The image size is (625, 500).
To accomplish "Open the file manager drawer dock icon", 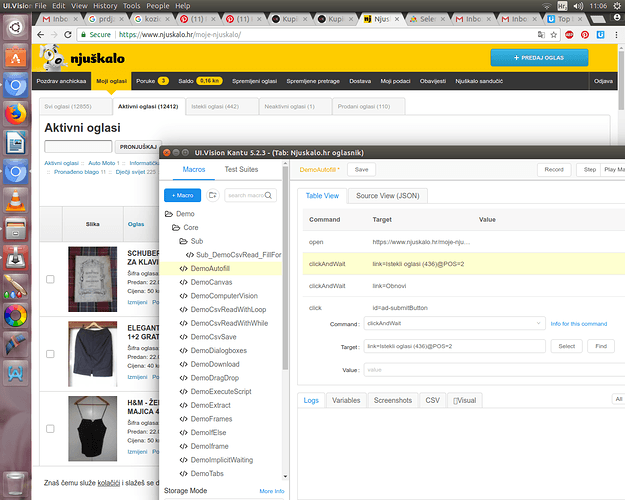I will 15,229.
